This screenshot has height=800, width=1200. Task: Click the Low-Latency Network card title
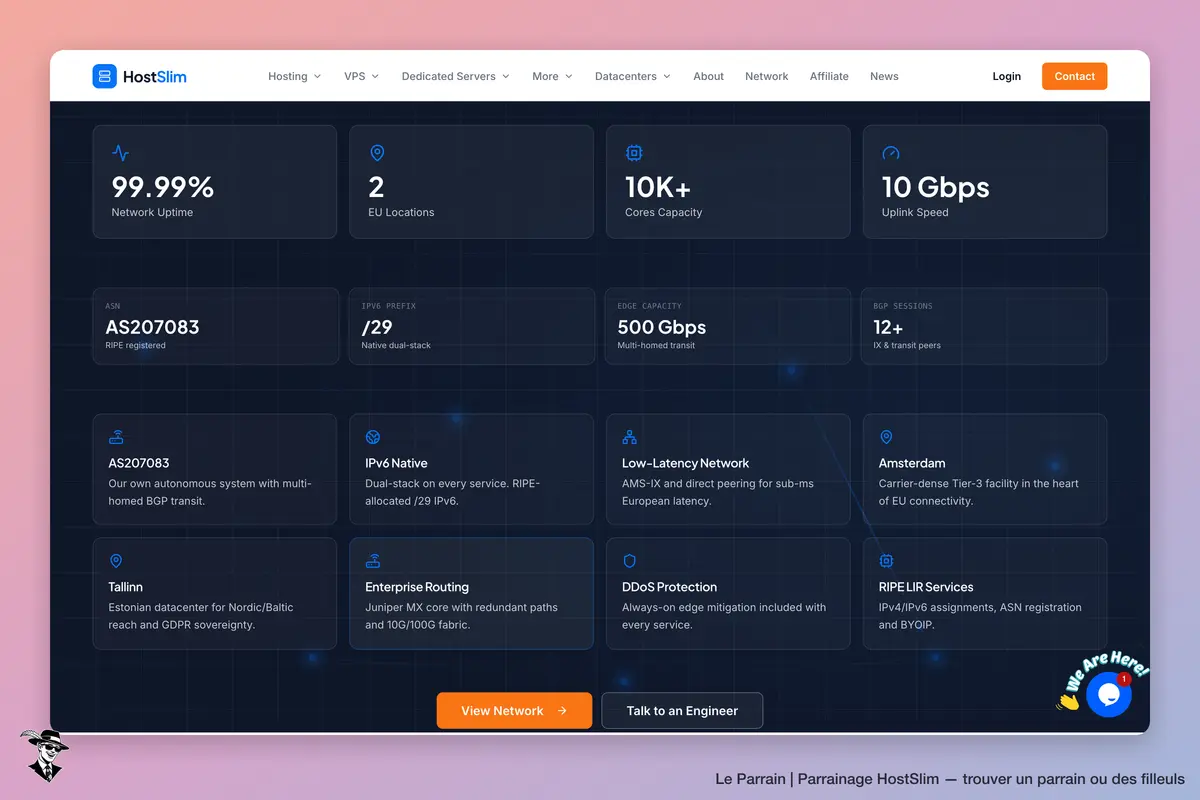(685, 463)
